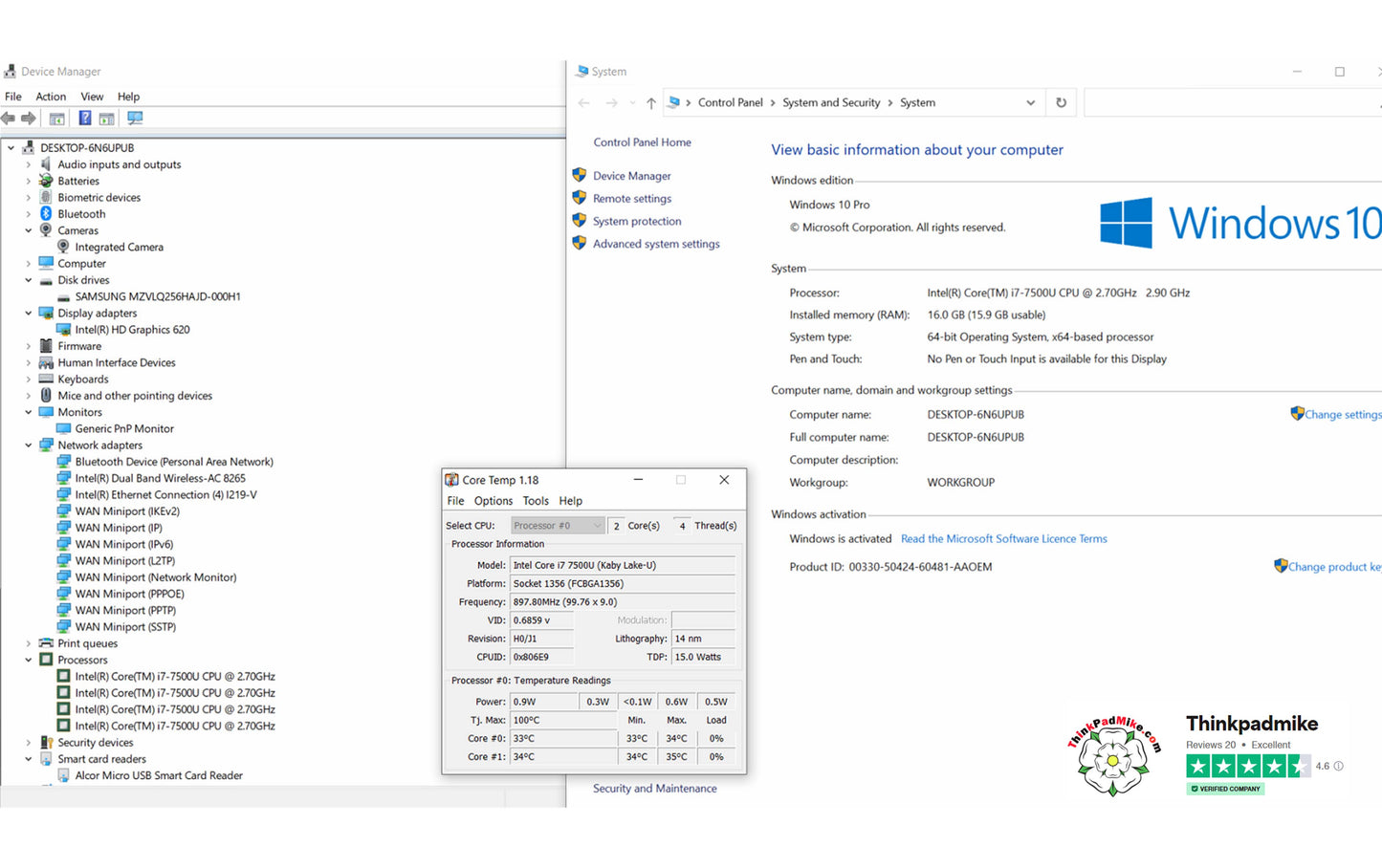1382x868 pixels.
Task: Click the Change product key link
Action: point(1334,567)
